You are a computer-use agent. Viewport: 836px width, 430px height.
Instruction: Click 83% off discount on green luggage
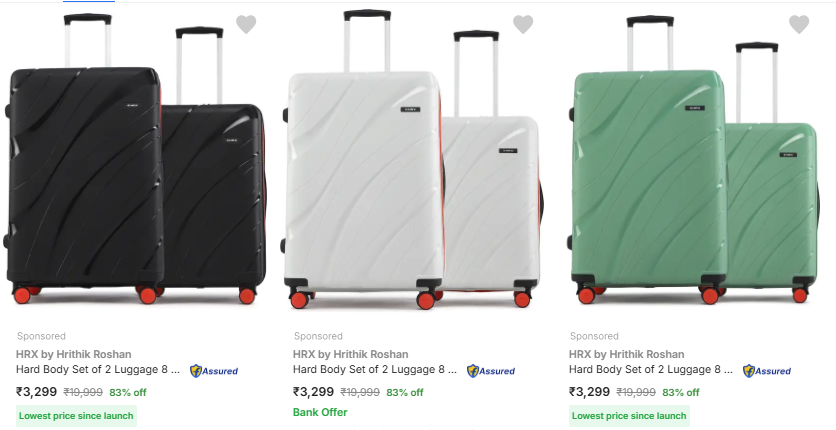[x=681, y=392]
